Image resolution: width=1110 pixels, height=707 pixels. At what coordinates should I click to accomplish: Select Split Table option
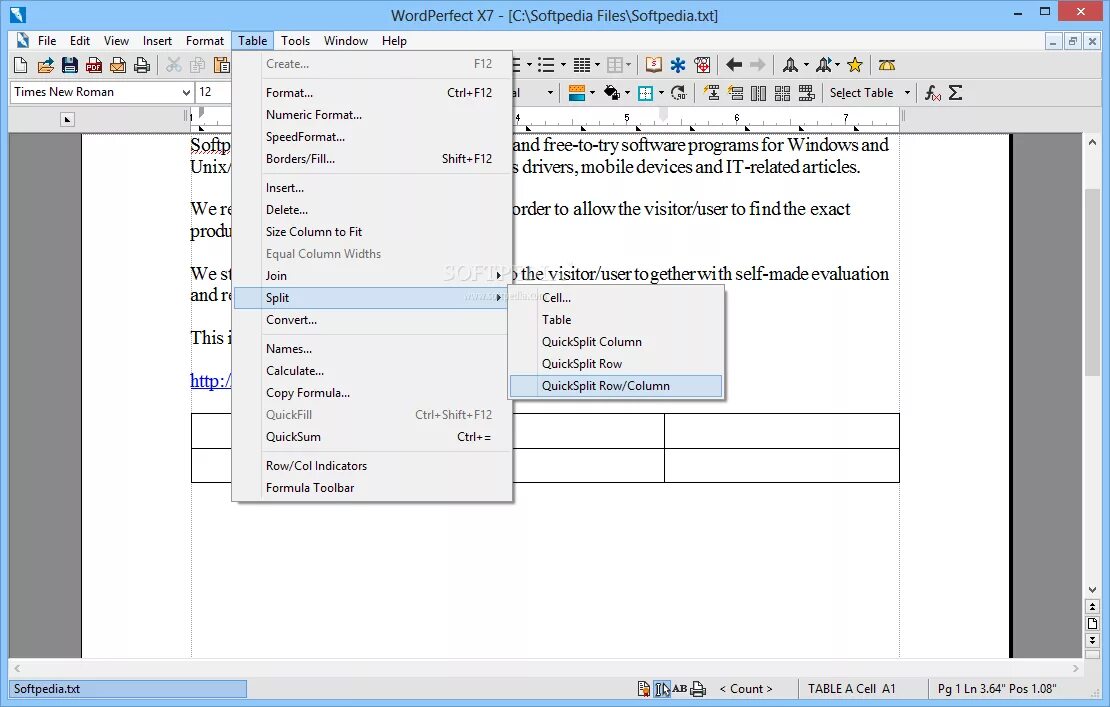click(x=616, y=320)
